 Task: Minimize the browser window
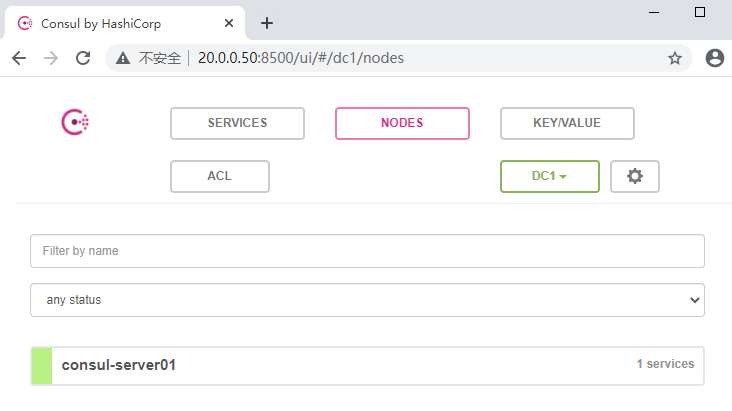[654, 13]
